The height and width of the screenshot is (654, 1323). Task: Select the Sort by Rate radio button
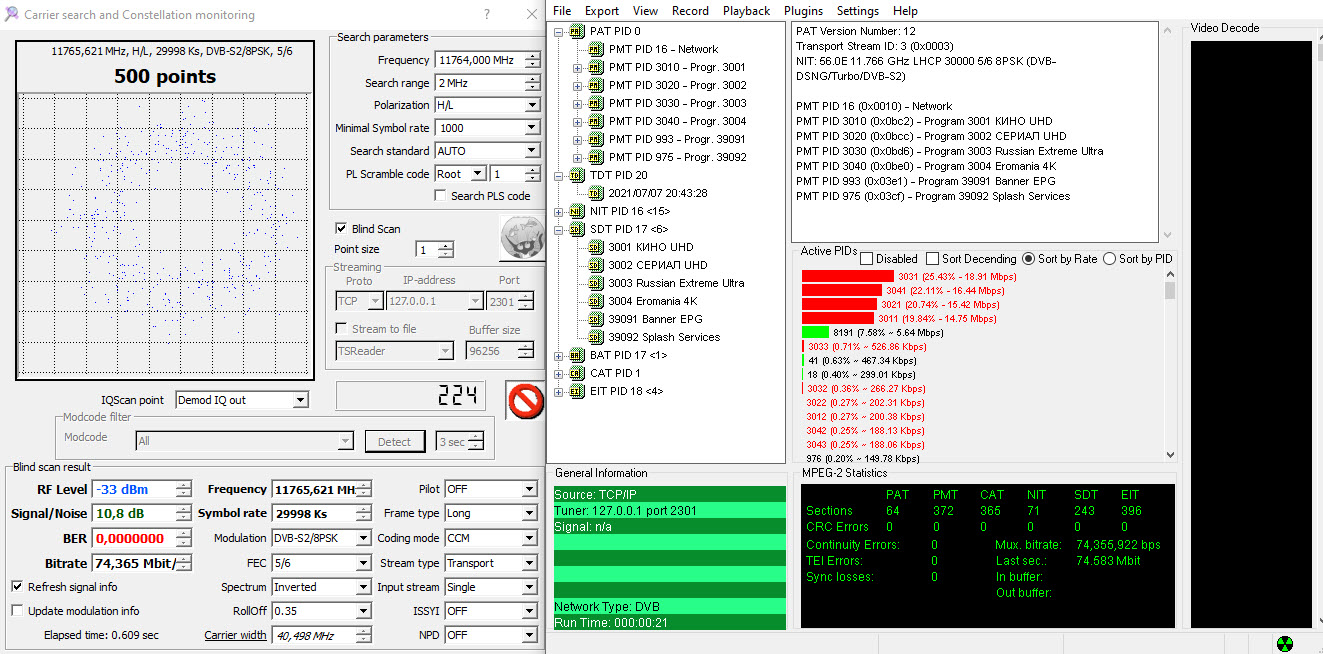click(1028, 259)
